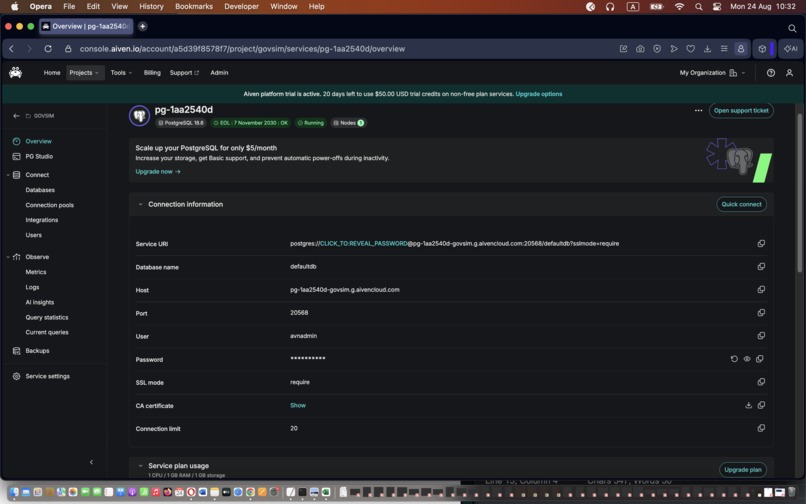Take a snapshot with the camera icon
This screenshot has width=806, height=504.
640,49
